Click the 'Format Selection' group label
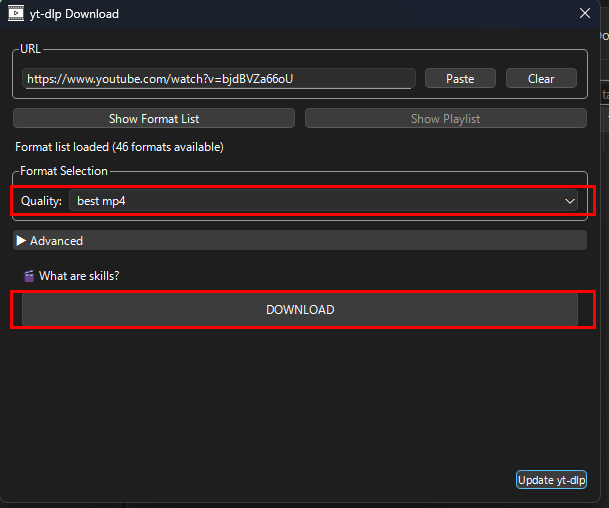The width and height of the screenshot is (609, 508). click(x=64, y=171)
